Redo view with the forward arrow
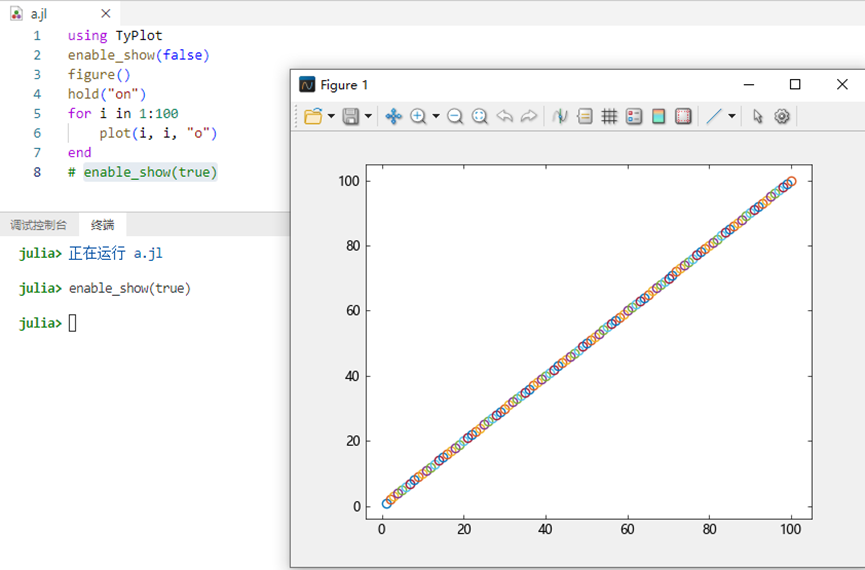 pyautogui.click(x=528, y=116)
